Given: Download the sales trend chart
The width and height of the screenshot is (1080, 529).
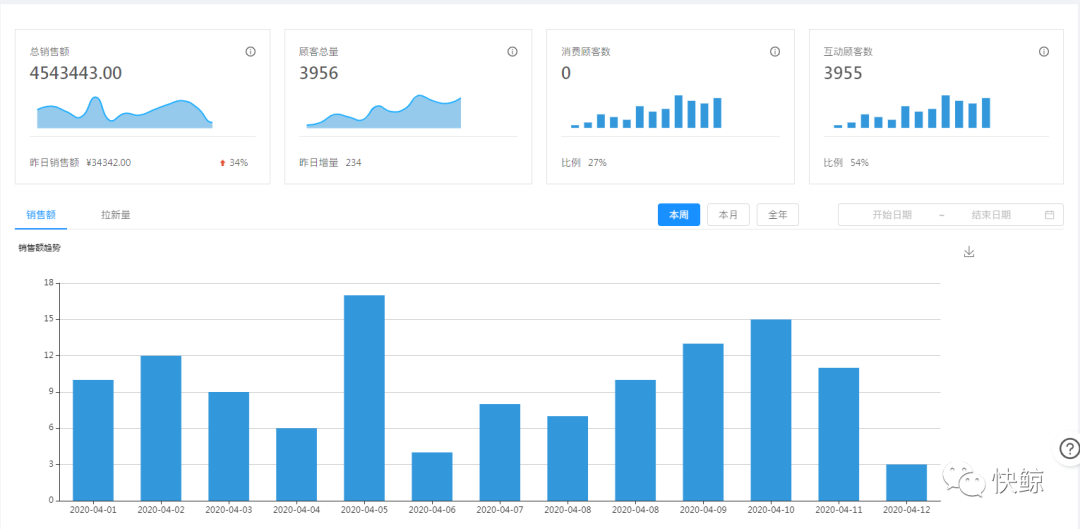Looking at the screenshot, I should click(968, 252).
